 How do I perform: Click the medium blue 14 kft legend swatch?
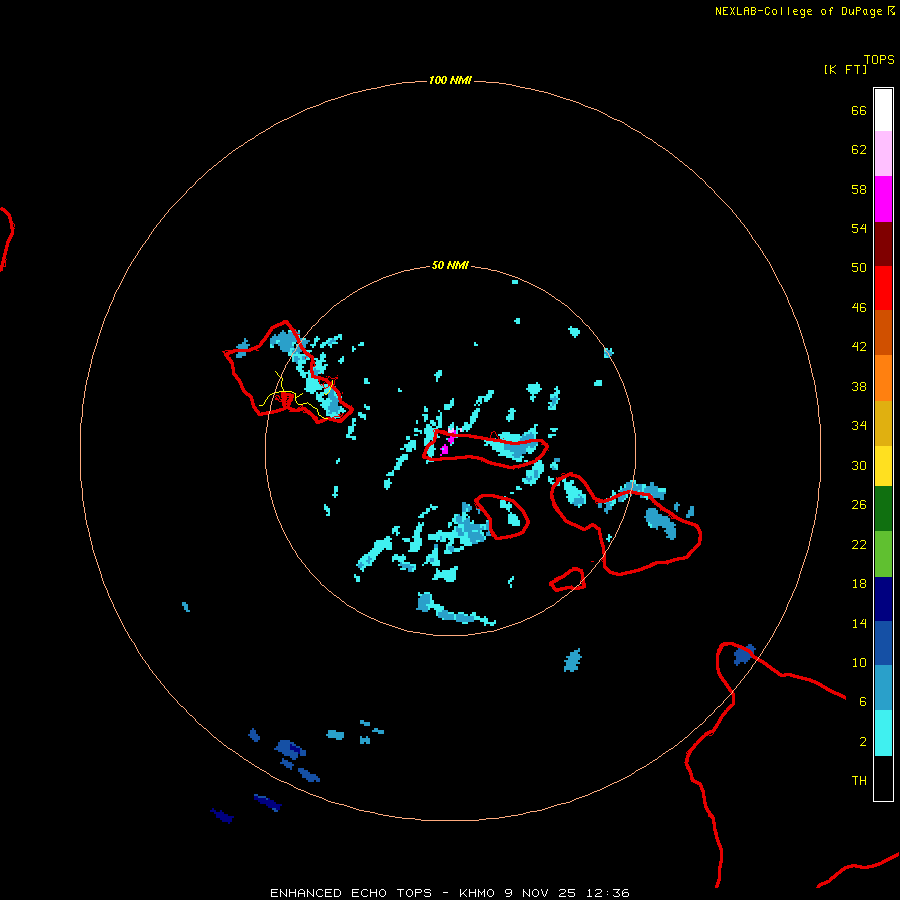(x=883, y=643)
